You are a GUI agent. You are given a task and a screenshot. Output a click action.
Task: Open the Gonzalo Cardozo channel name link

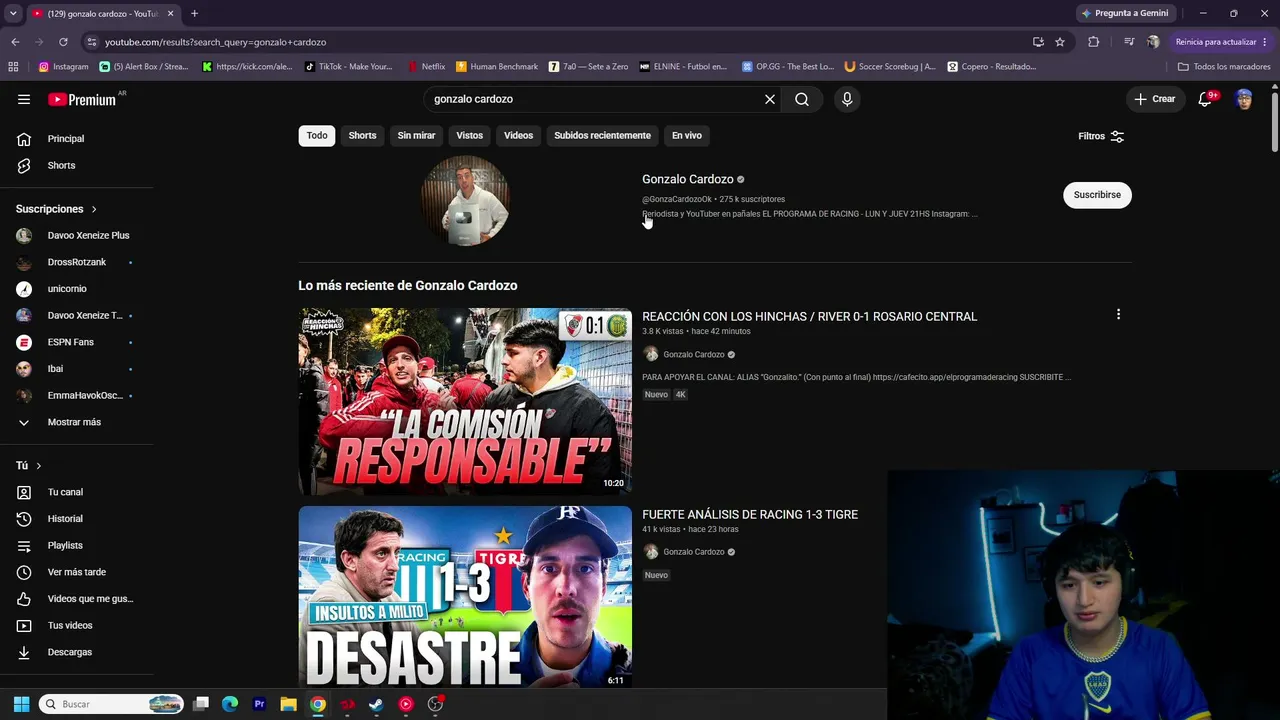click(688, 179)
